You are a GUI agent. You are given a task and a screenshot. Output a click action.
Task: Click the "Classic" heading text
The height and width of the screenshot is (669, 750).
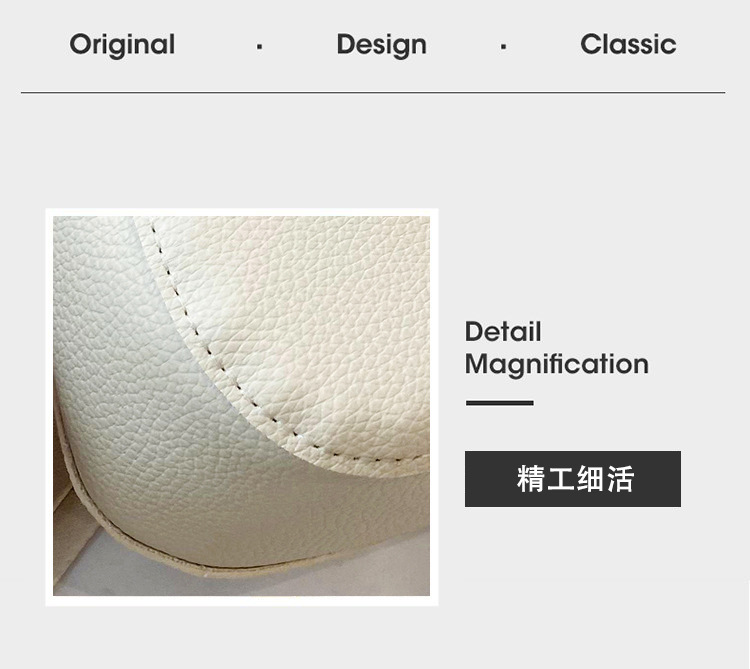(628, 44)
